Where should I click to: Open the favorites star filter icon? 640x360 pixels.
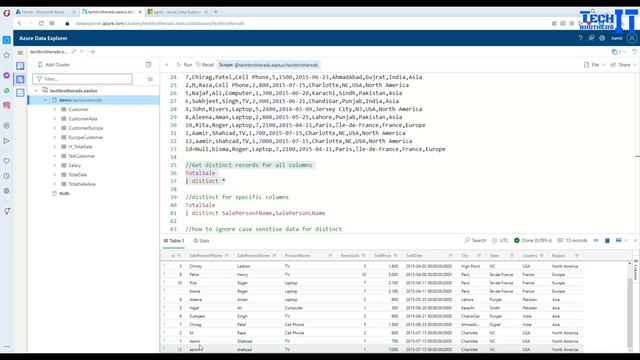click(150, 79)
